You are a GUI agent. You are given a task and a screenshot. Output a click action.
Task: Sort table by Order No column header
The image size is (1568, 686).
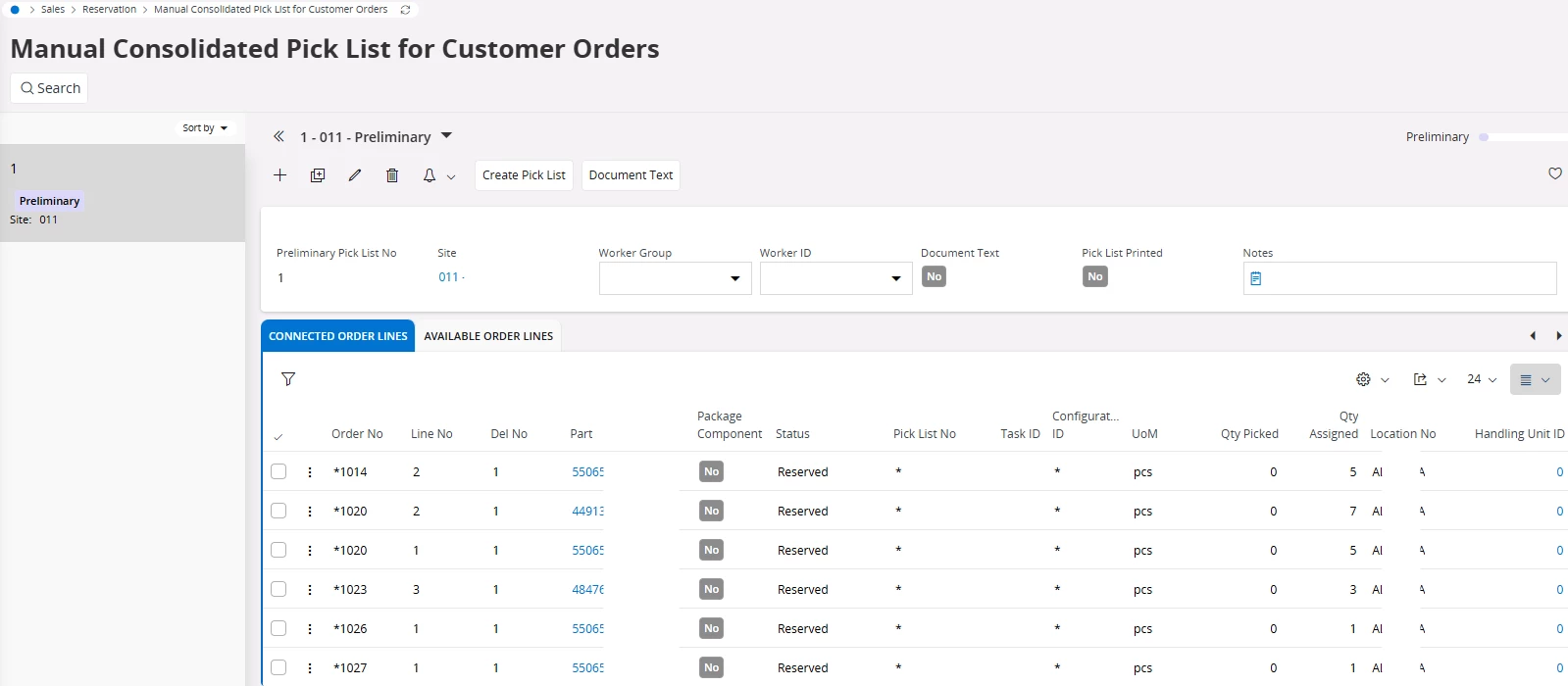(357, 434)
